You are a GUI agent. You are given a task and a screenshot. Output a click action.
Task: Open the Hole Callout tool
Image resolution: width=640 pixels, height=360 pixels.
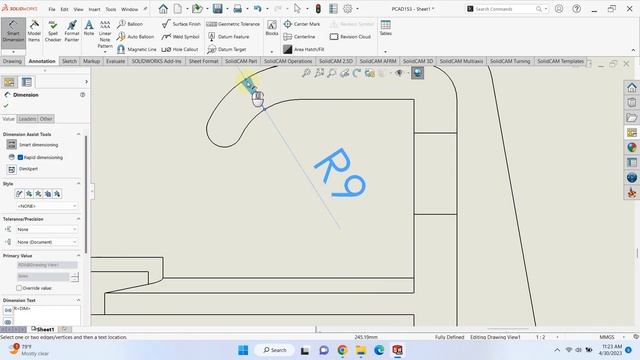coord(180,49)
